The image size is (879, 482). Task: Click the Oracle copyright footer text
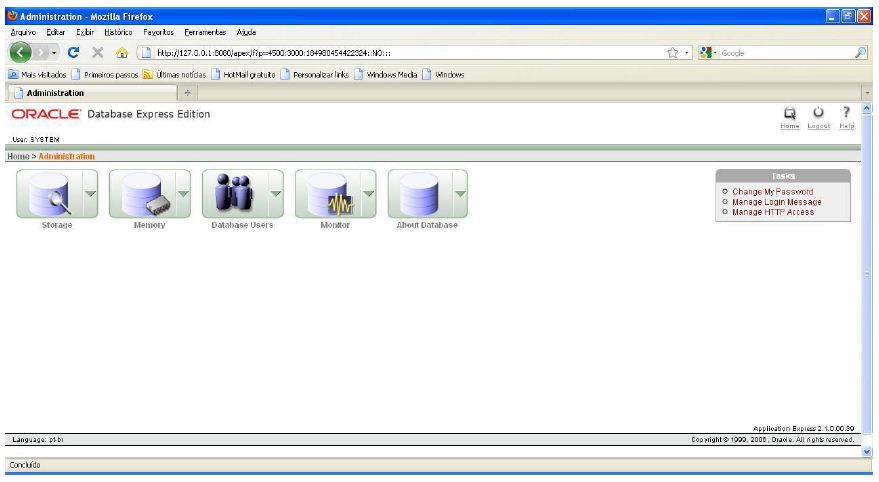(772, 439)
